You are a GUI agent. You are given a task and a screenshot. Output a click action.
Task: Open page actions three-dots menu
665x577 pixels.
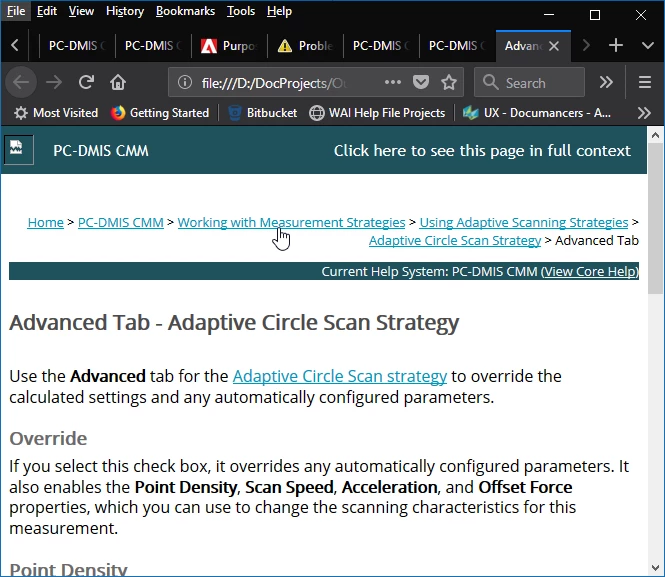click(393, 82)
